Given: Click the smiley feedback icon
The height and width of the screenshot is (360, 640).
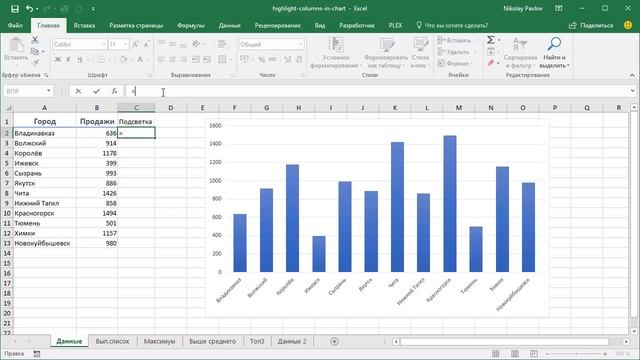Looking at the screenshot, I should pyautogui.click(x=628, y=25).
